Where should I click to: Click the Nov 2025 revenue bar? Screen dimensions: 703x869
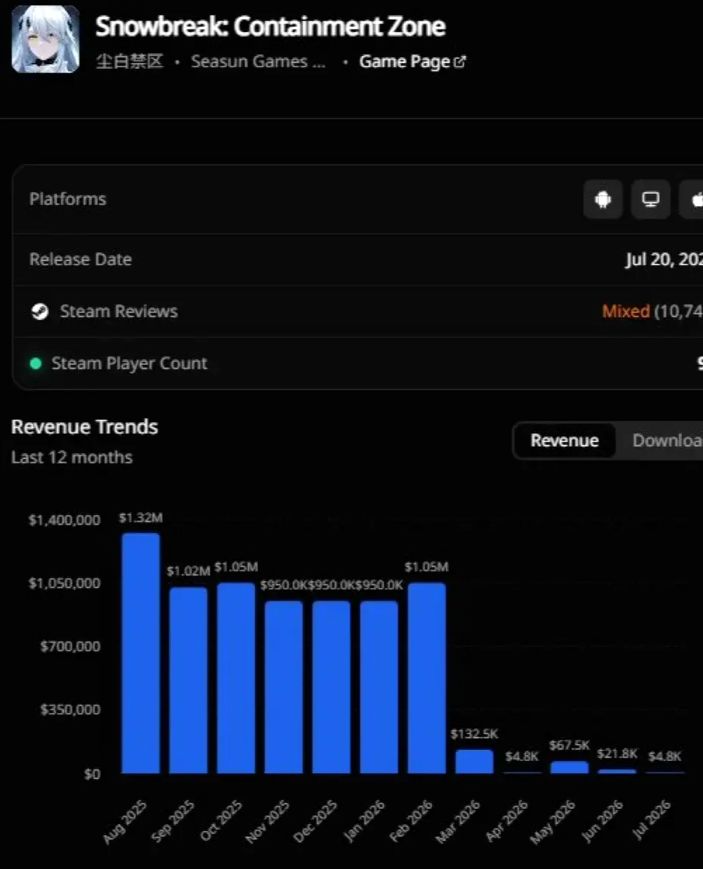284,687
